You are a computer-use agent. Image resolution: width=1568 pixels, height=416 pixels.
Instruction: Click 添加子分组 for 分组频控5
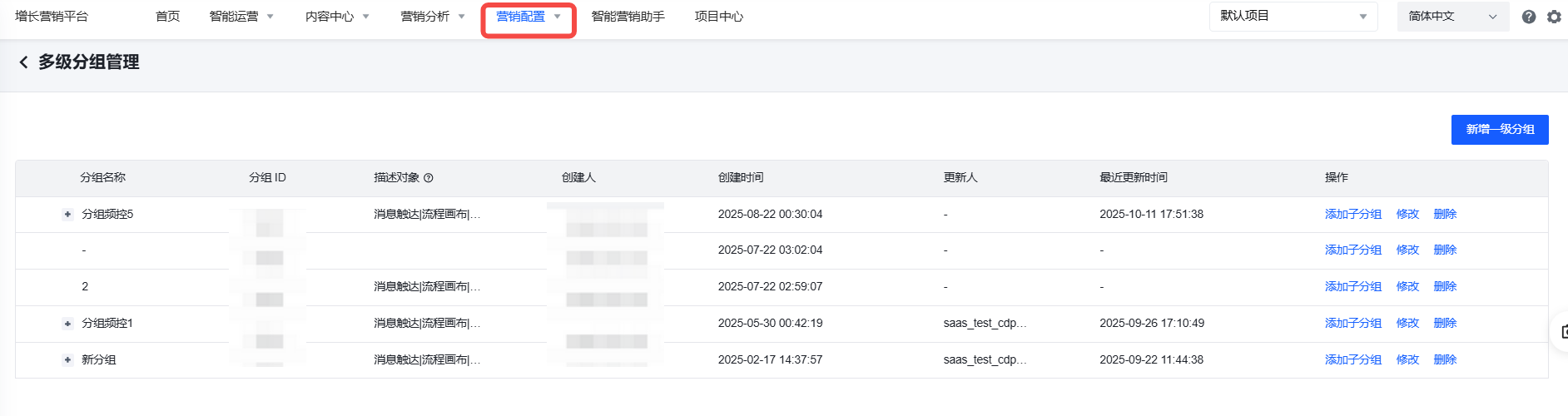[1352, 215]
